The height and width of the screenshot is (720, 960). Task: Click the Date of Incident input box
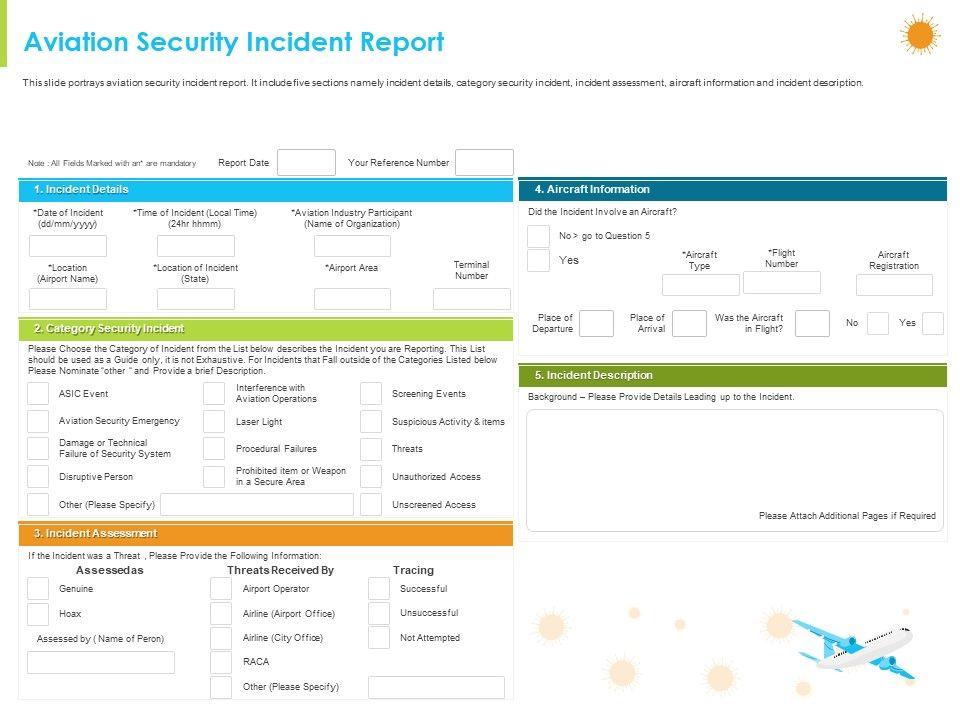point(68,246)
